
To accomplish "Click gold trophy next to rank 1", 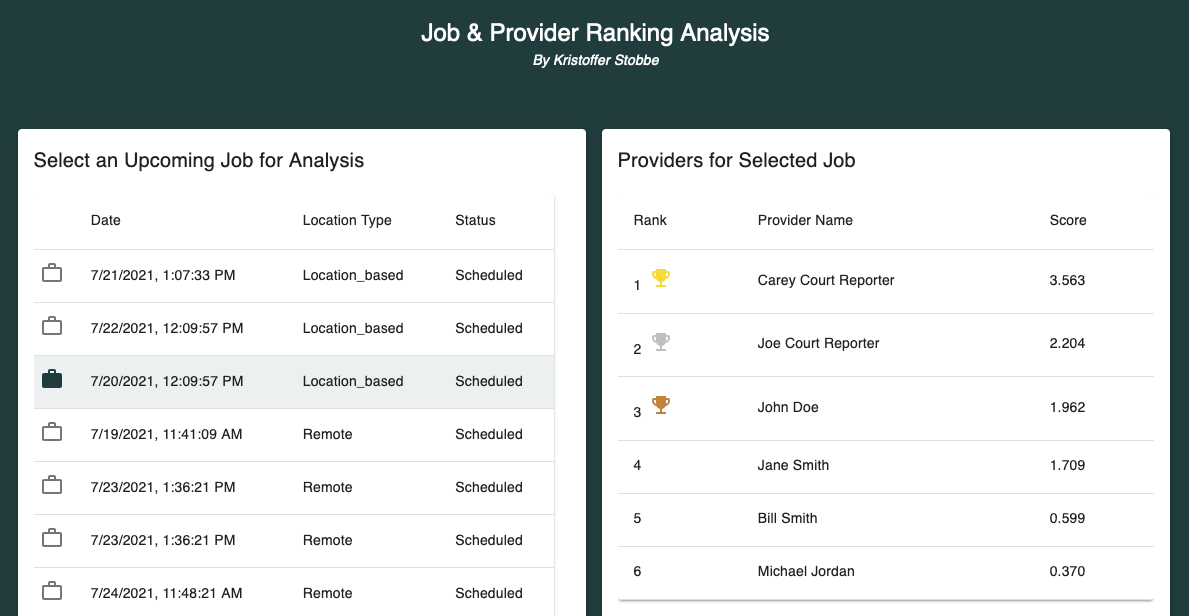I will coord(661,278).
